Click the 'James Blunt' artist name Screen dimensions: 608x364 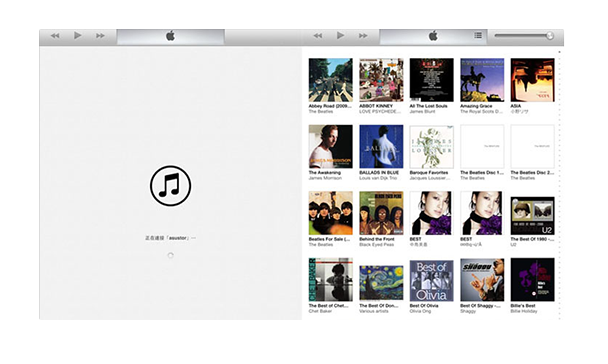[422, 112]
